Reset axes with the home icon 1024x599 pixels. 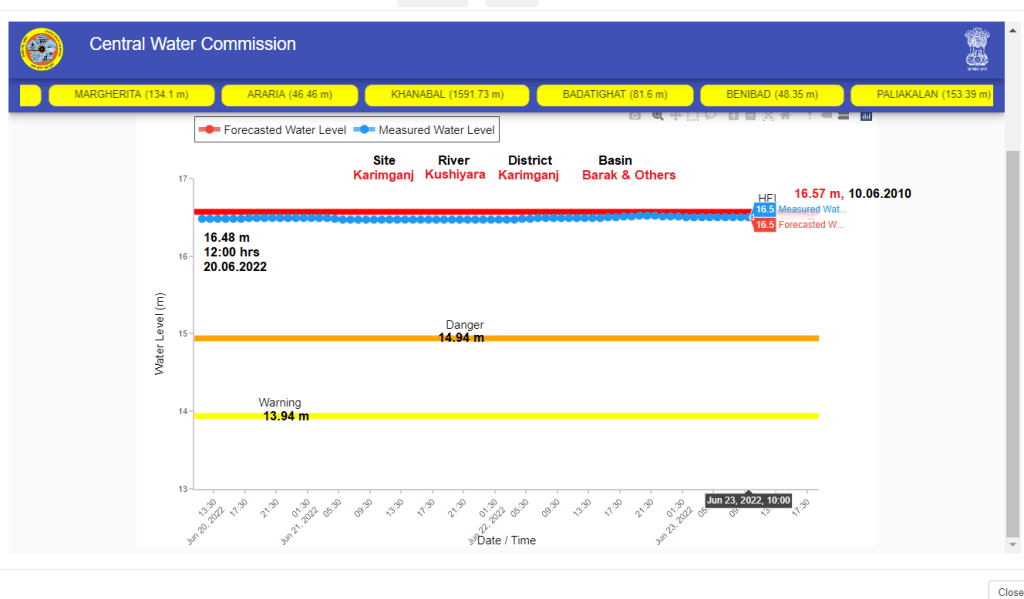[x=786, y=116]
